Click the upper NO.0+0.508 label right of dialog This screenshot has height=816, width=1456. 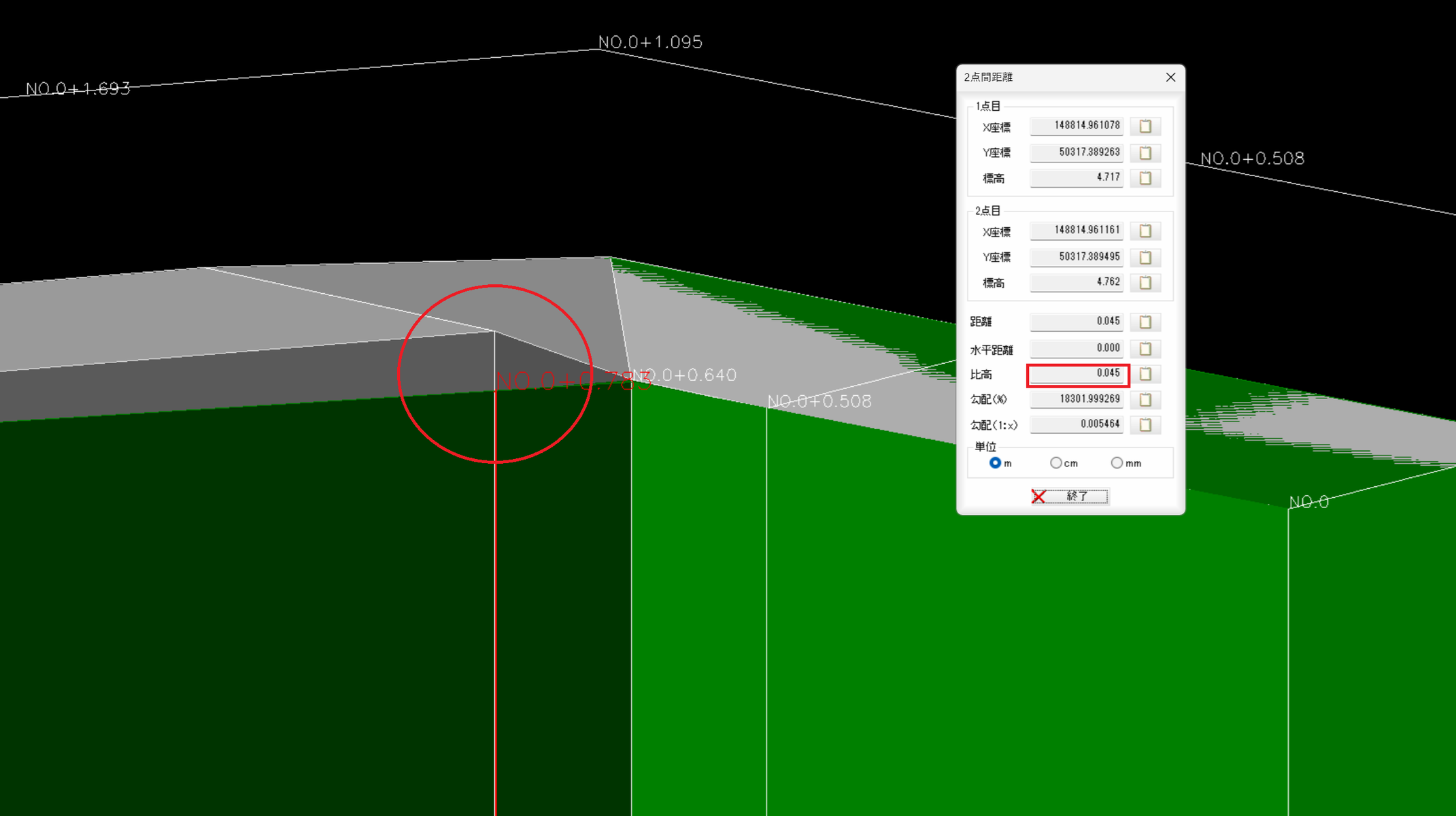1253,158
